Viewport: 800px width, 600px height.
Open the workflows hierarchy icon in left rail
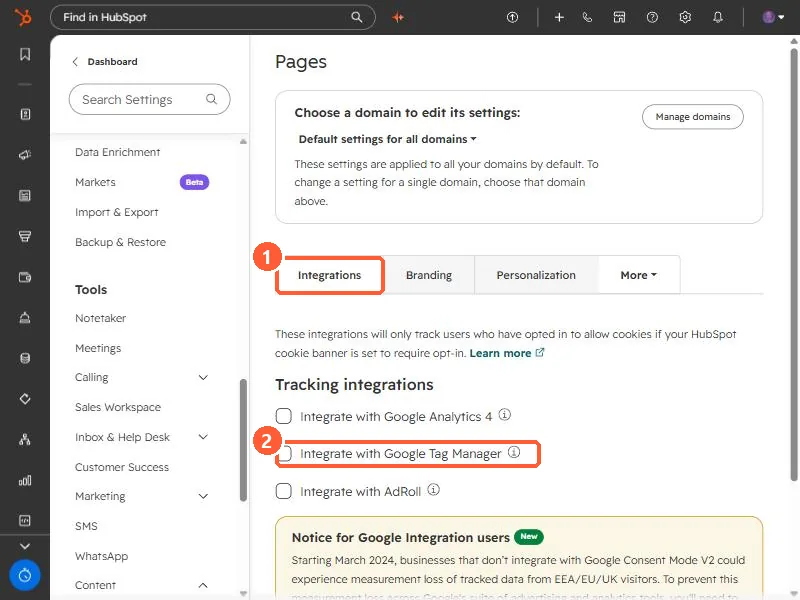point(25,439)
